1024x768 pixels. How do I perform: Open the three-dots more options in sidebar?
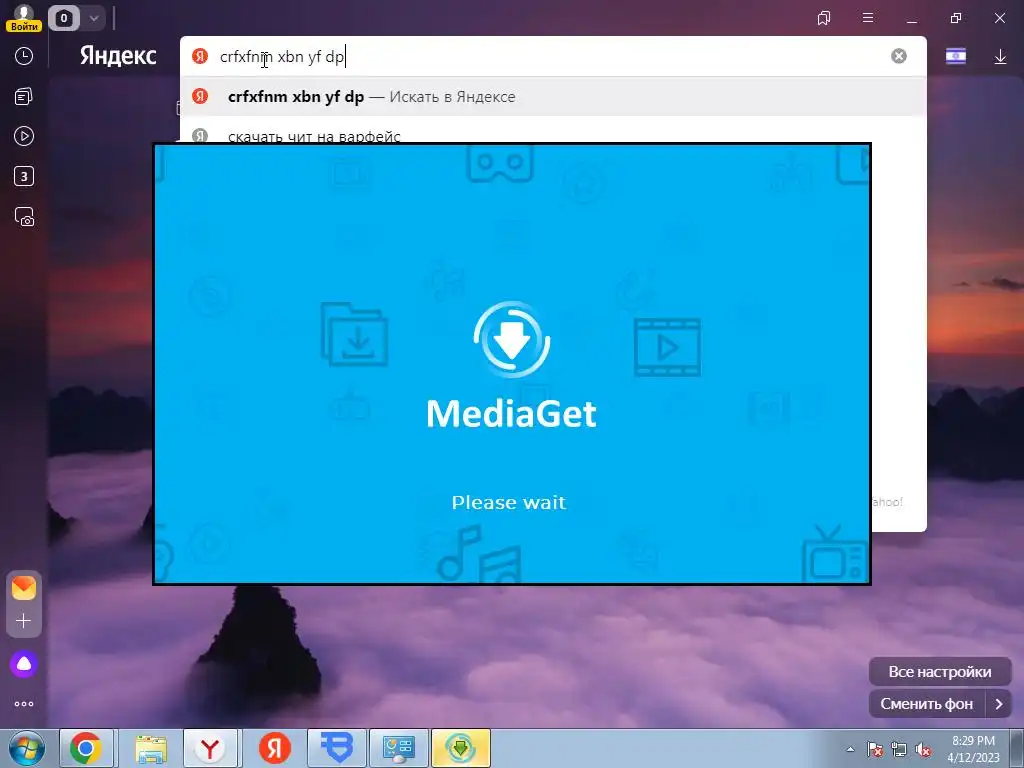[24, 704]
